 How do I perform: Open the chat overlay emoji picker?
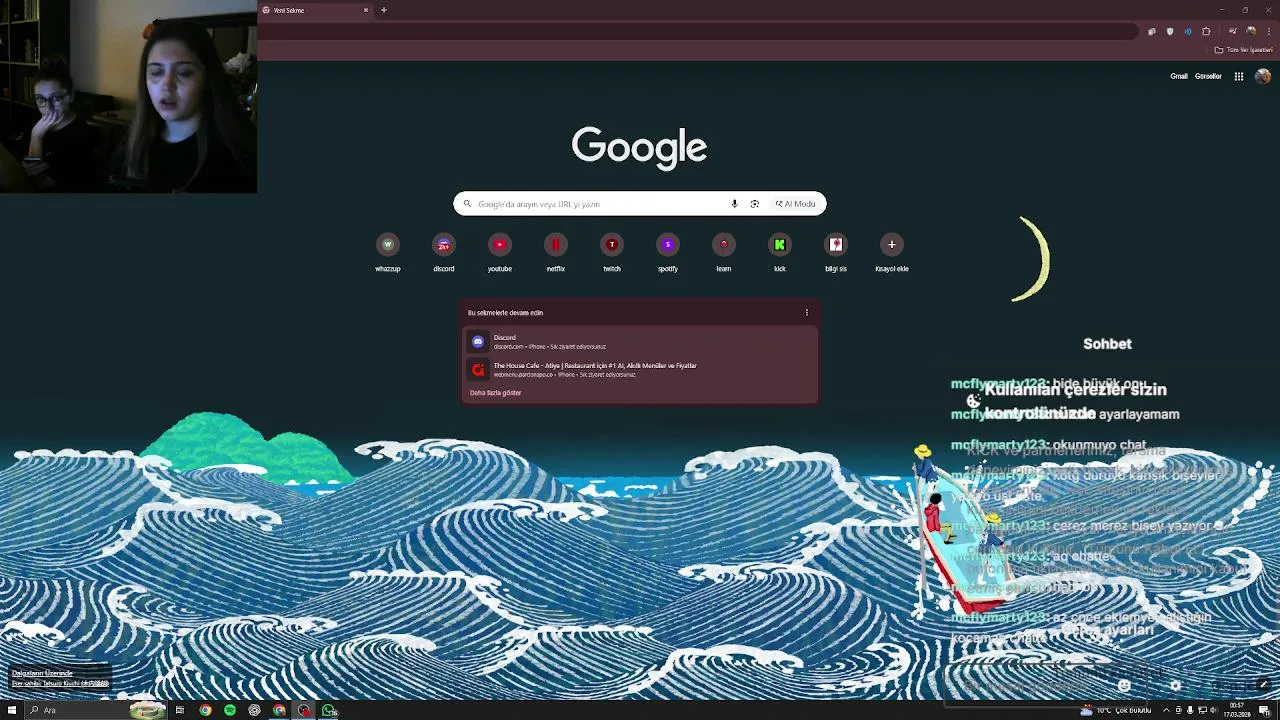point(1124,685)
